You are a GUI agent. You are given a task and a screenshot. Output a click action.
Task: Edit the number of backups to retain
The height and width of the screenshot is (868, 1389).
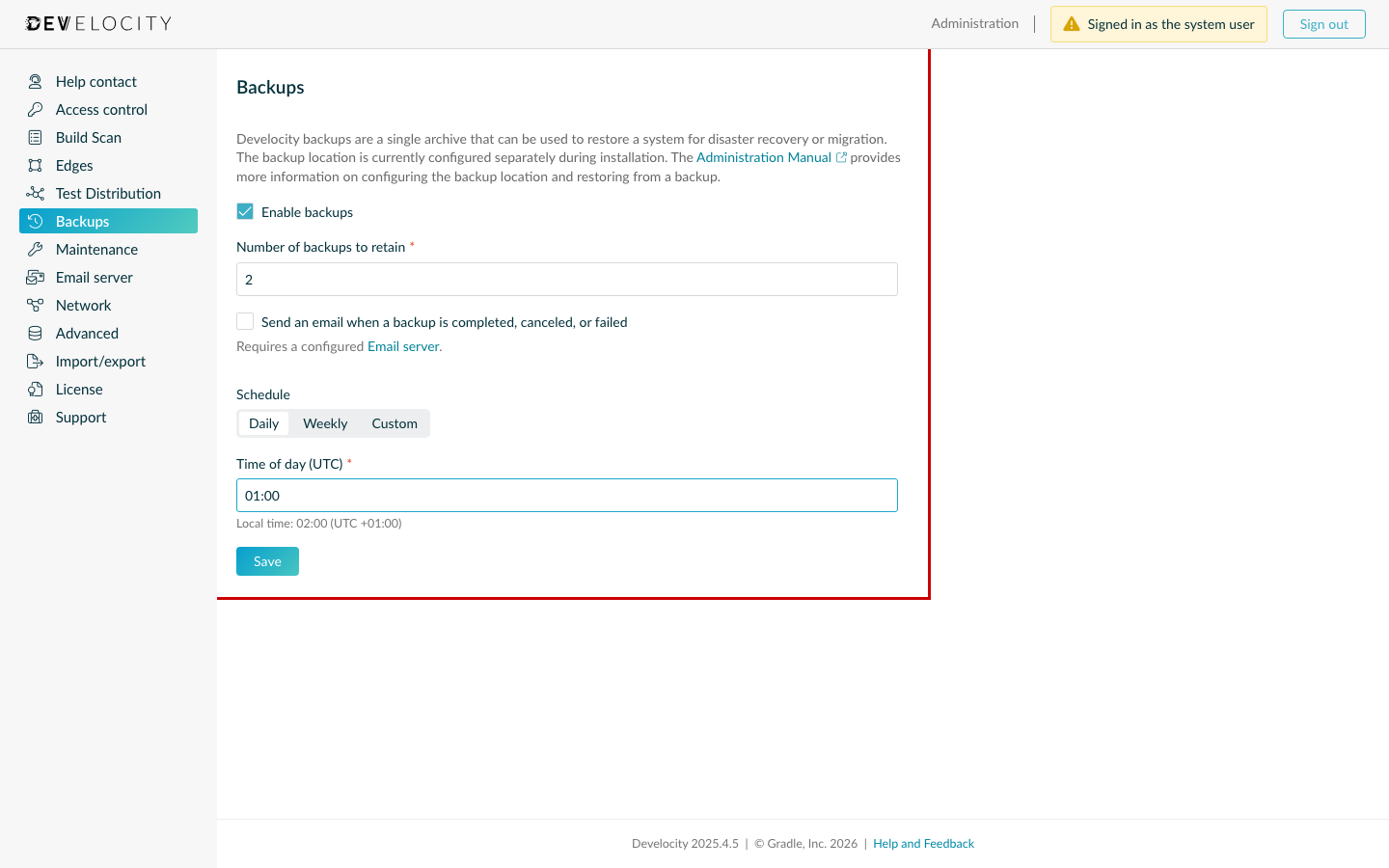pyautogui.click(x=567, y=279)
